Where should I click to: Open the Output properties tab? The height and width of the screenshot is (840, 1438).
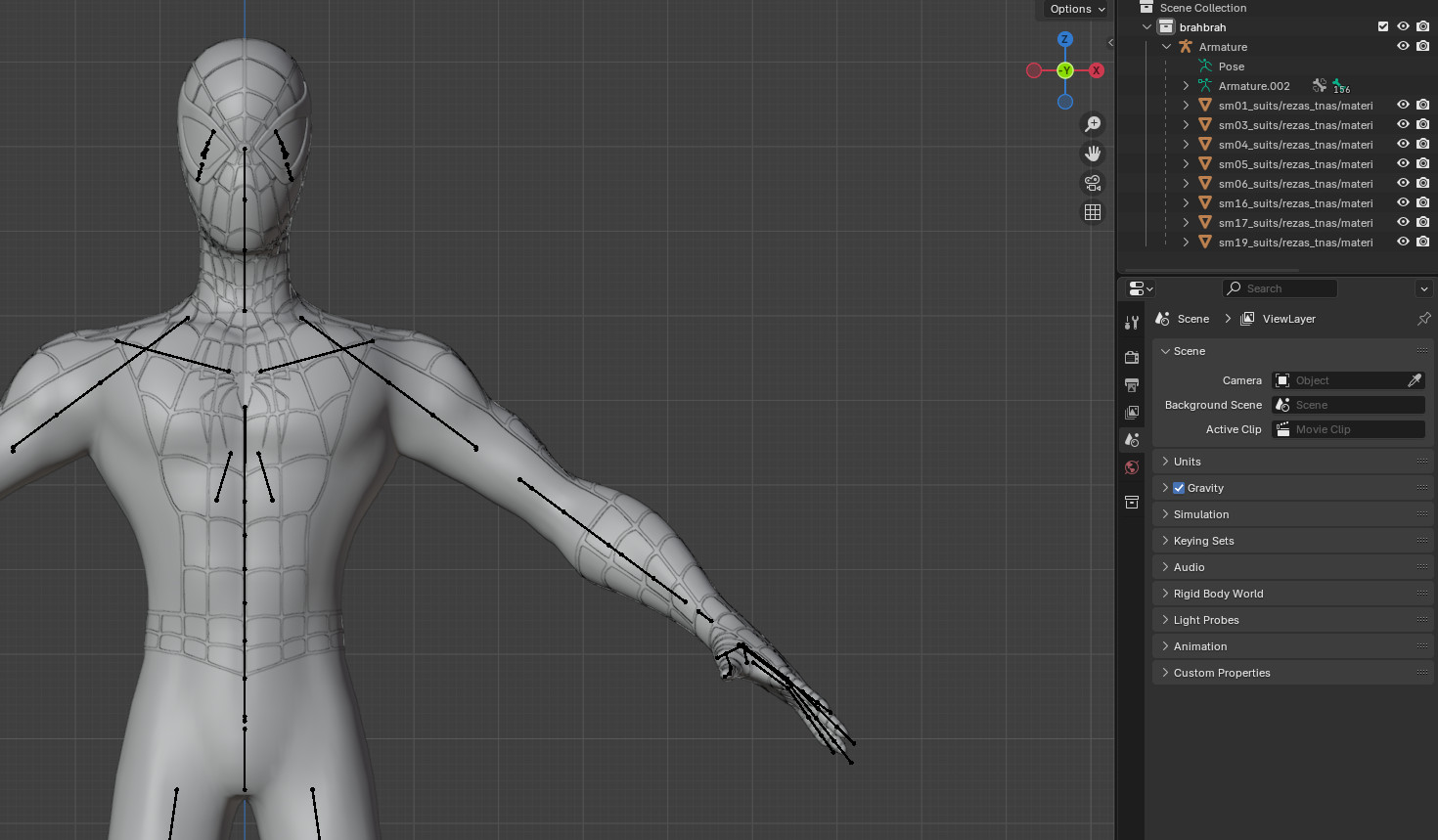(x=1132, y=385)
